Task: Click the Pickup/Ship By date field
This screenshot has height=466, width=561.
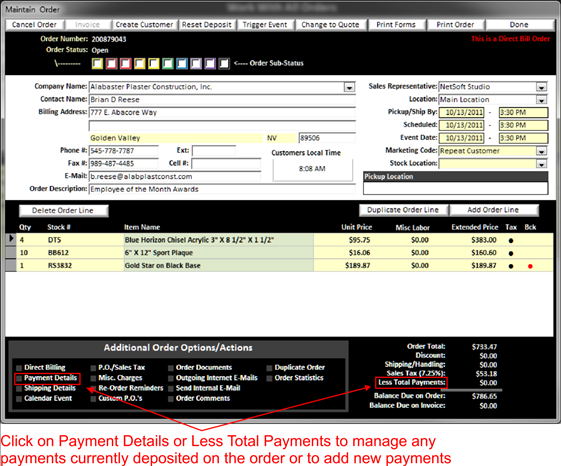Action: coord(462,112)
